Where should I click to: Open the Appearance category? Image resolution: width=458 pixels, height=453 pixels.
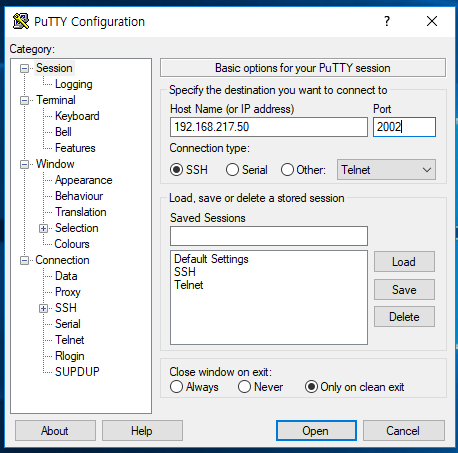84,180
